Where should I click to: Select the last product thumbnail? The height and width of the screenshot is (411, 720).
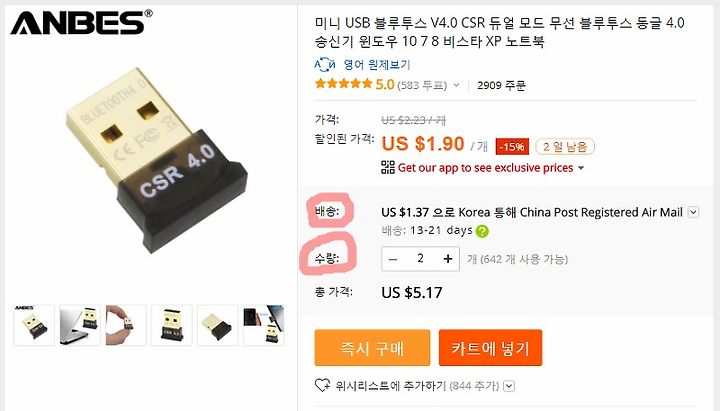(x=264, y=325)
